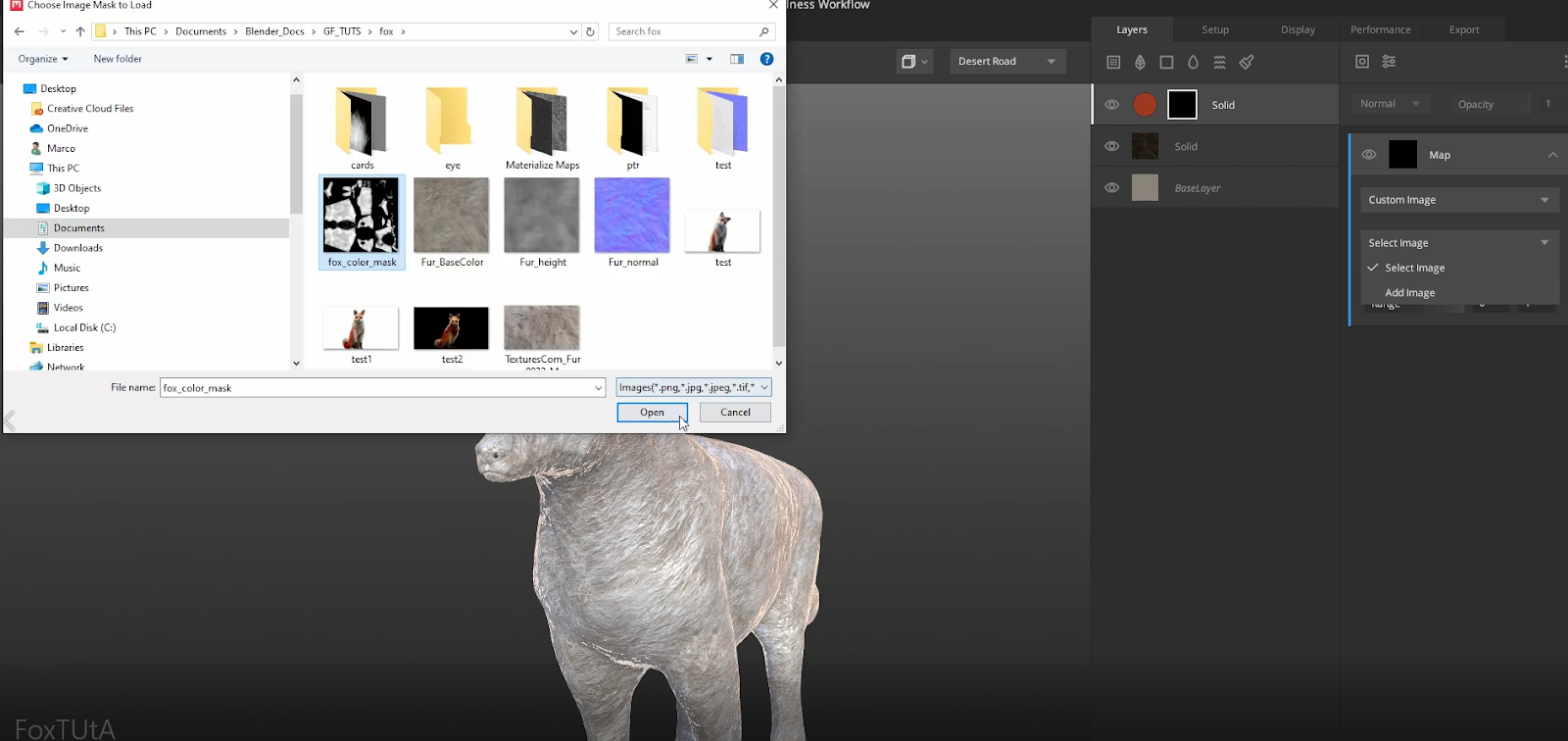The height and width of the screenshot is (741, 1568).
Task: Click the mask square icon above properties panel
Action: coord(1362,61)
